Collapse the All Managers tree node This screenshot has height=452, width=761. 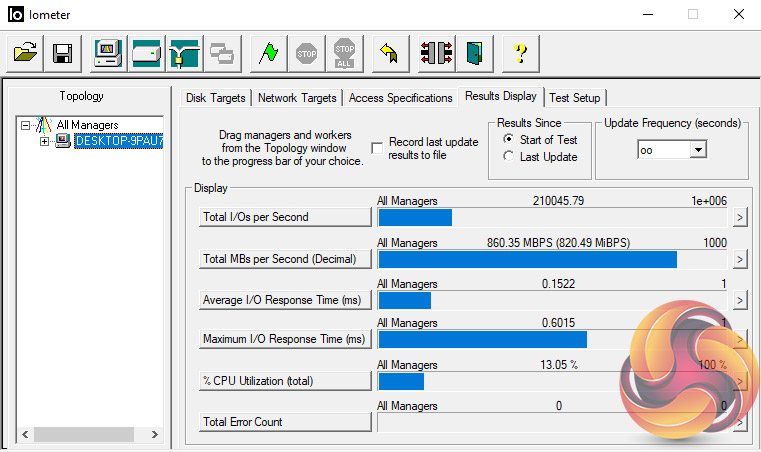(25, 125)
